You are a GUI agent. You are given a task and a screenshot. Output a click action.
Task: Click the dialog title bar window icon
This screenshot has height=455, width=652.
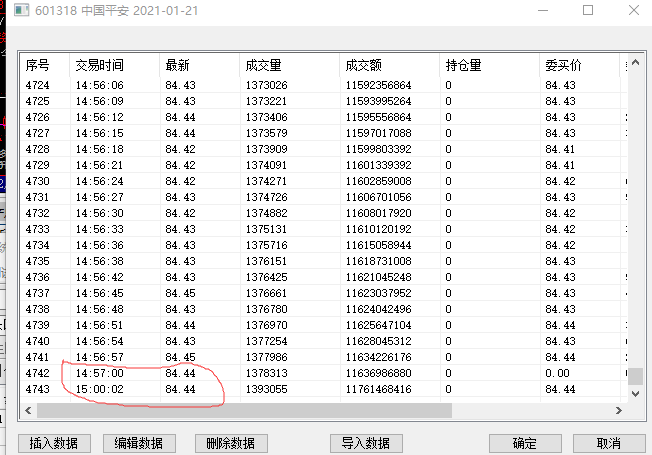(22, 10)
